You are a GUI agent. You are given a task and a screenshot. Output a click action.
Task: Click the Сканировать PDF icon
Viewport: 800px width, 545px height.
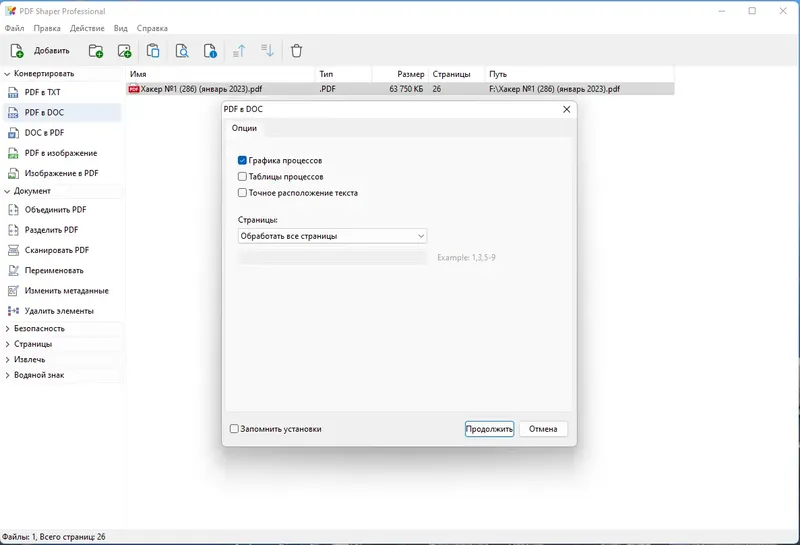point(13,250)
